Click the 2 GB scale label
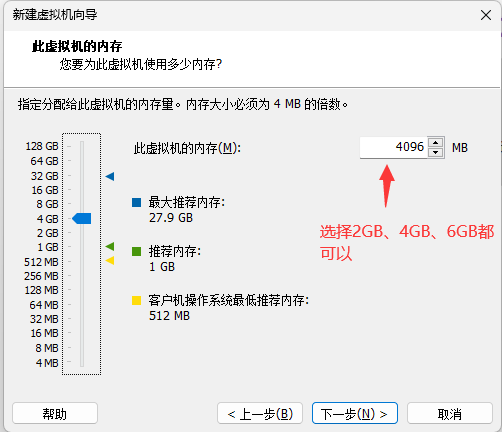Screen dimensions: 502x432 tap(48, 233)
